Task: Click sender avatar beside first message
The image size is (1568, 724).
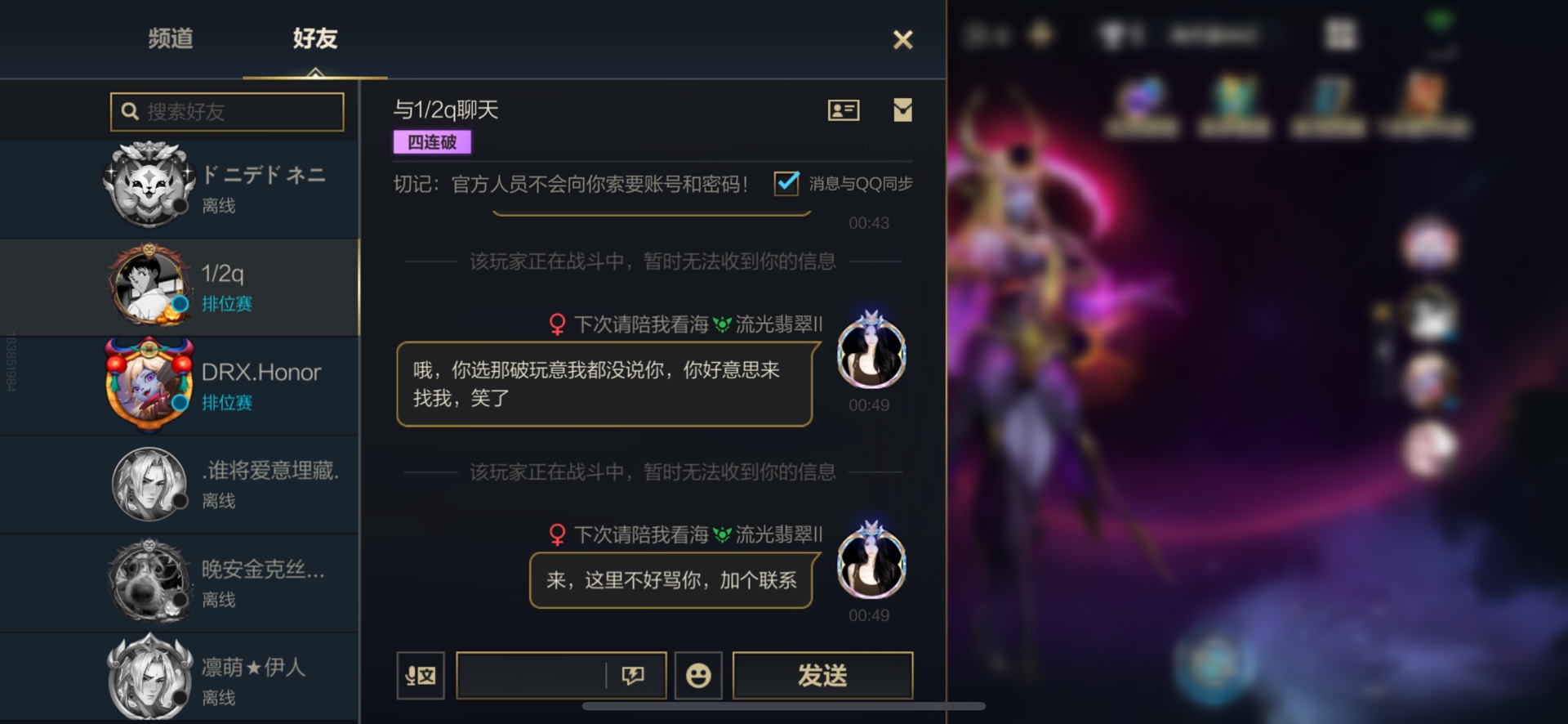Action: click(871, 352)
